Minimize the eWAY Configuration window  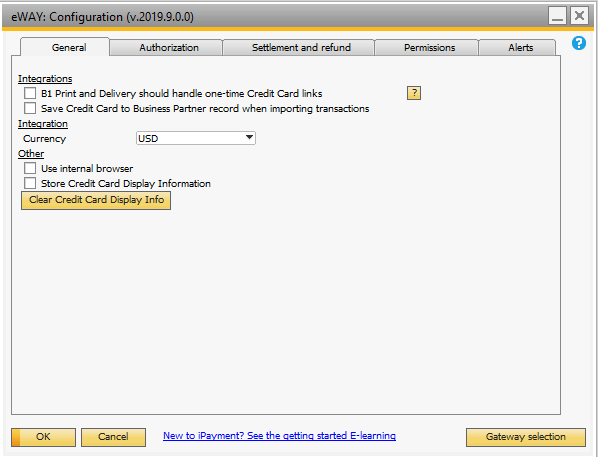click(557, 16)
